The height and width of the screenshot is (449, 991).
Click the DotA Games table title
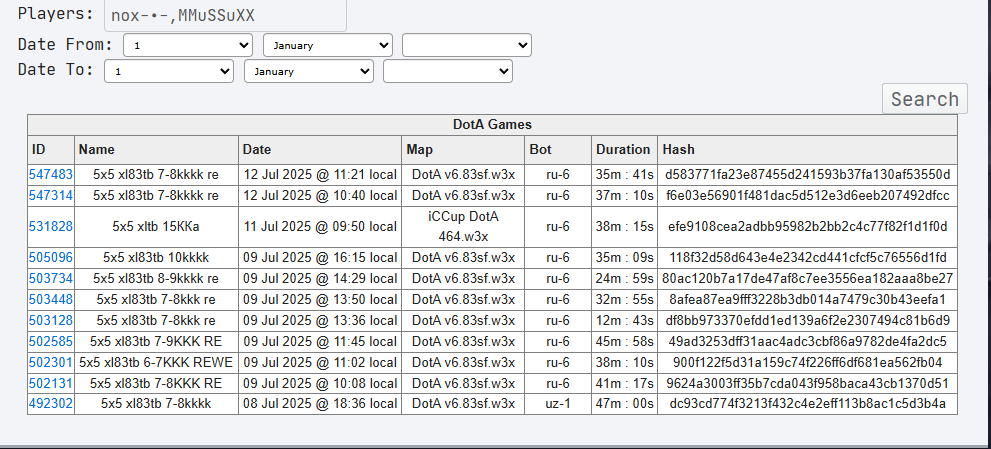point(492,125)
